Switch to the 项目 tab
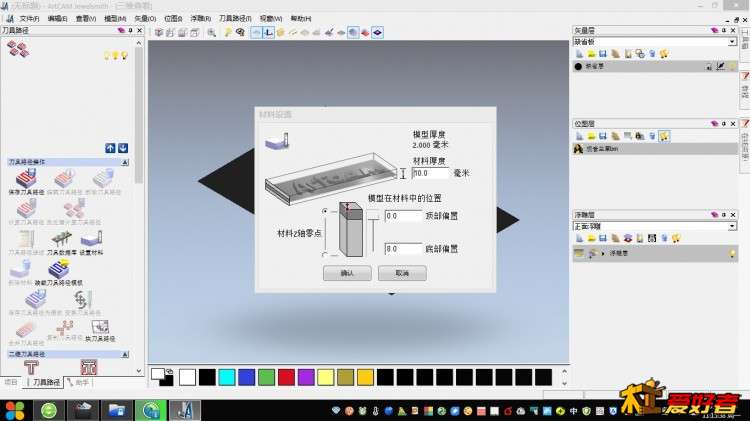 click(x=11, y=382)
